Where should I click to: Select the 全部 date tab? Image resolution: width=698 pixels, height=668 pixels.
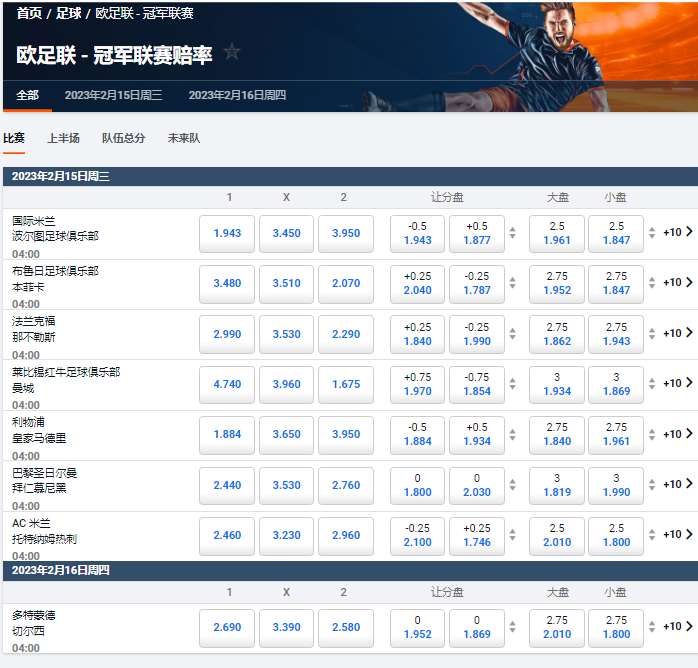click(x=27, y=95)
